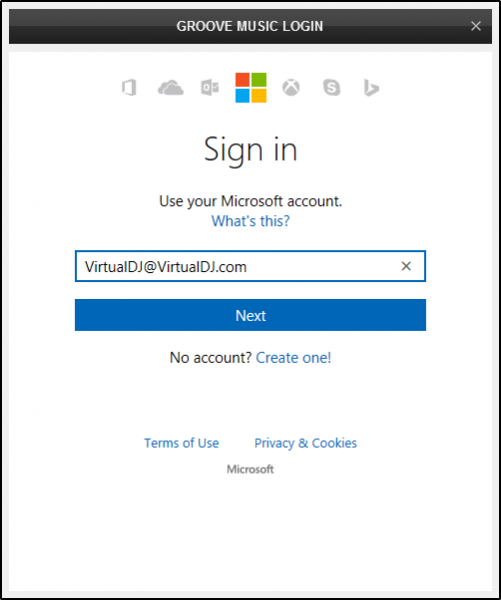Select the Bing icon
This screenshot has width=501, height=600.
pyautogui.click(x=371, y=88)
